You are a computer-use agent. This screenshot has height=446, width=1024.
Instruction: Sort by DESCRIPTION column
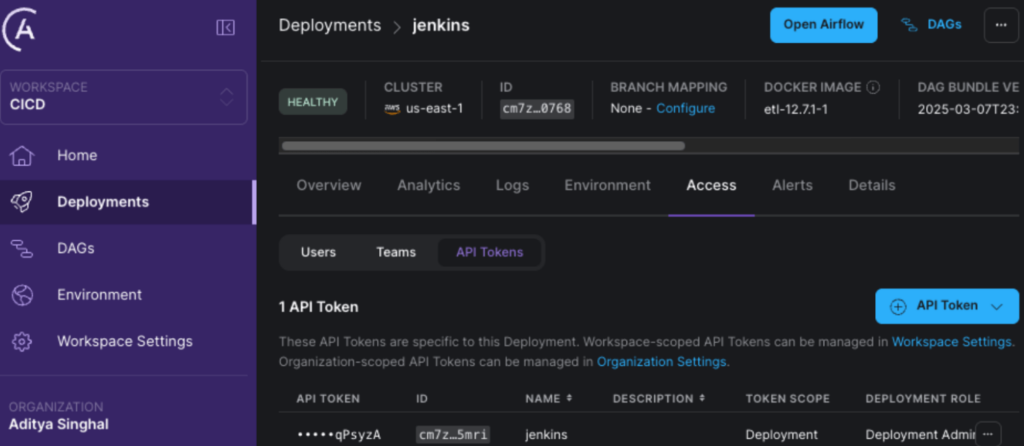[658, 398]
